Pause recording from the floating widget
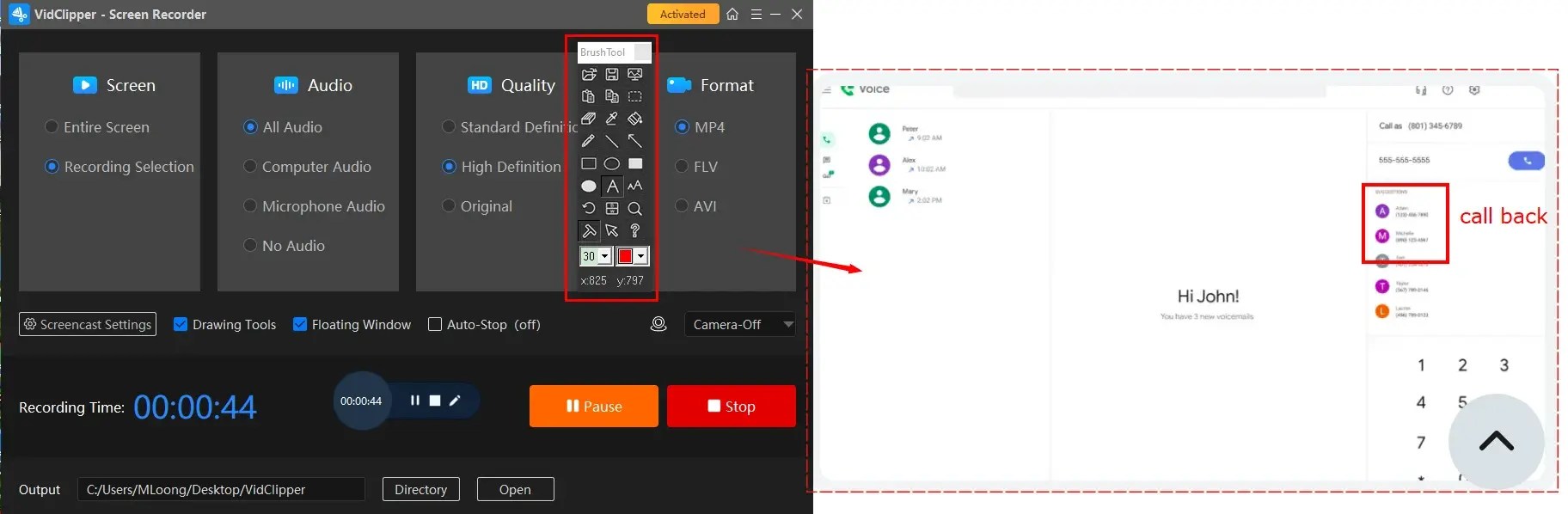Viewport: 1568px width, 514px height. 415,401
